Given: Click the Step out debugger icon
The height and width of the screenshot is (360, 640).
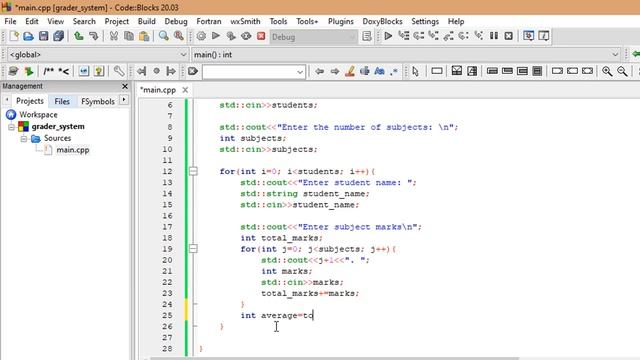Looking at the screenshot, I should coord(449,36).
